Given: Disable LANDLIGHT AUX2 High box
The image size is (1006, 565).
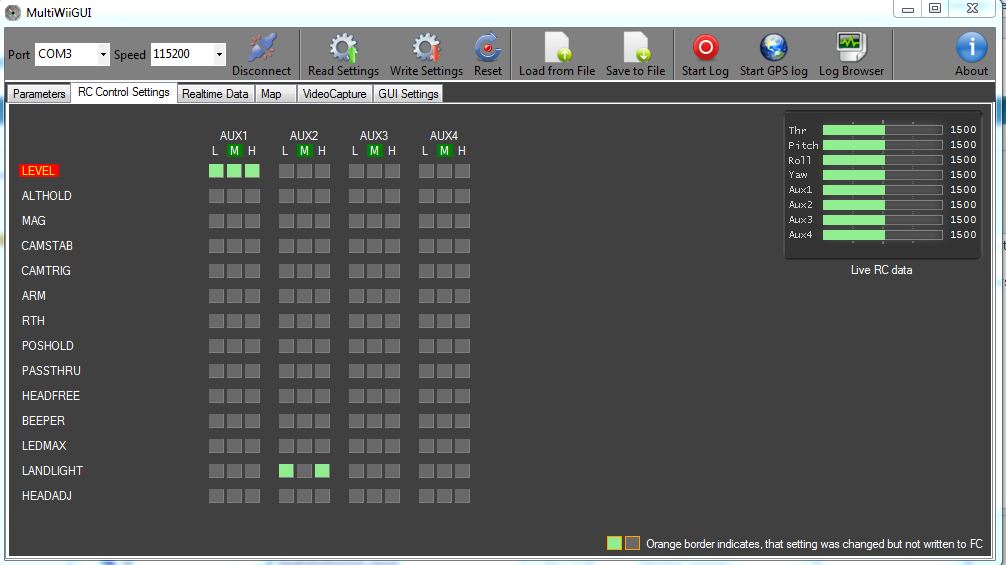Looking at the screenshot, I should [x=322, y=471].
